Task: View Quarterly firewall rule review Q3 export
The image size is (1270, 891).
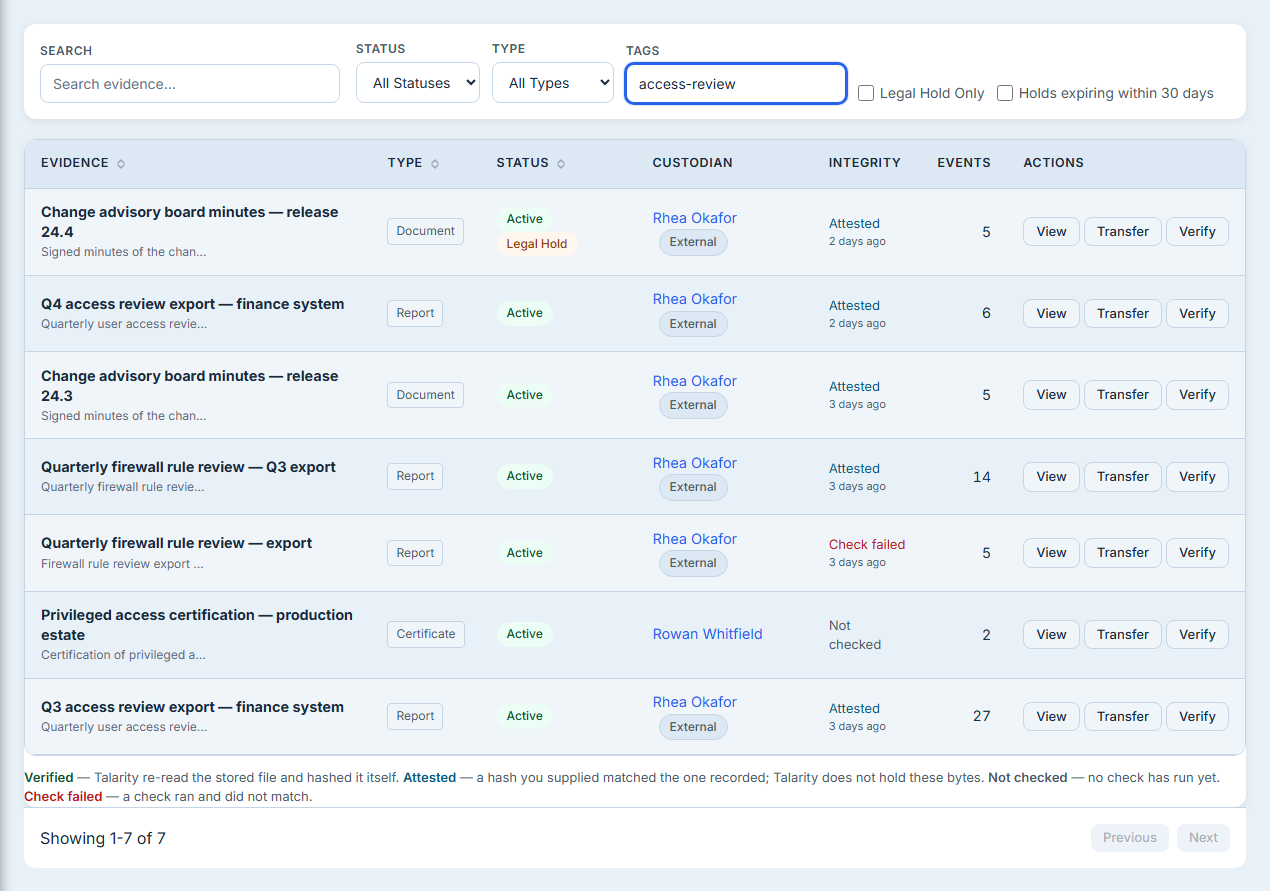Action: point(1051,476)
